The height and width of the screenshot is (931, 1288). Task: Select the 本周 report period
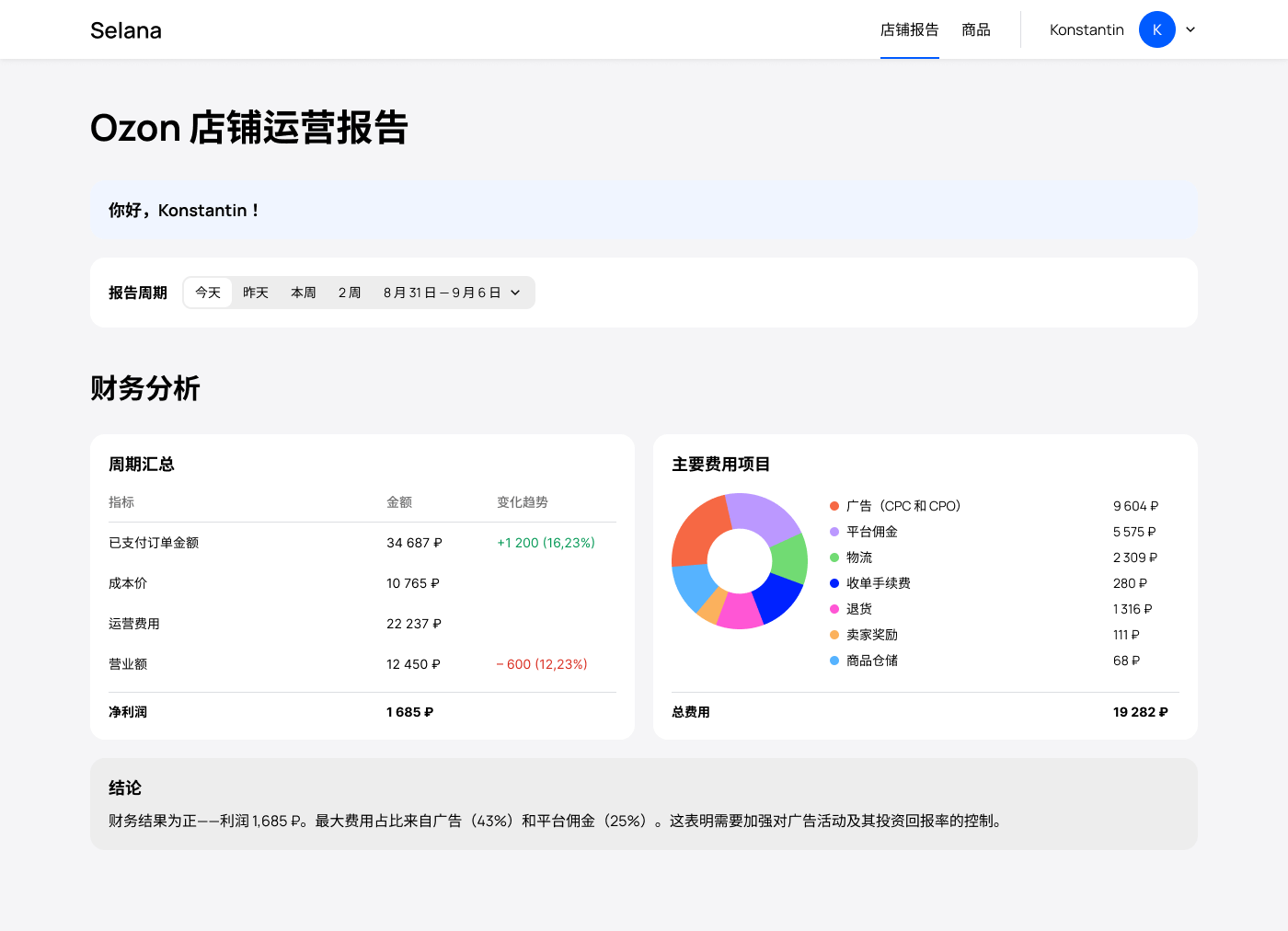(x=304, y=293)
